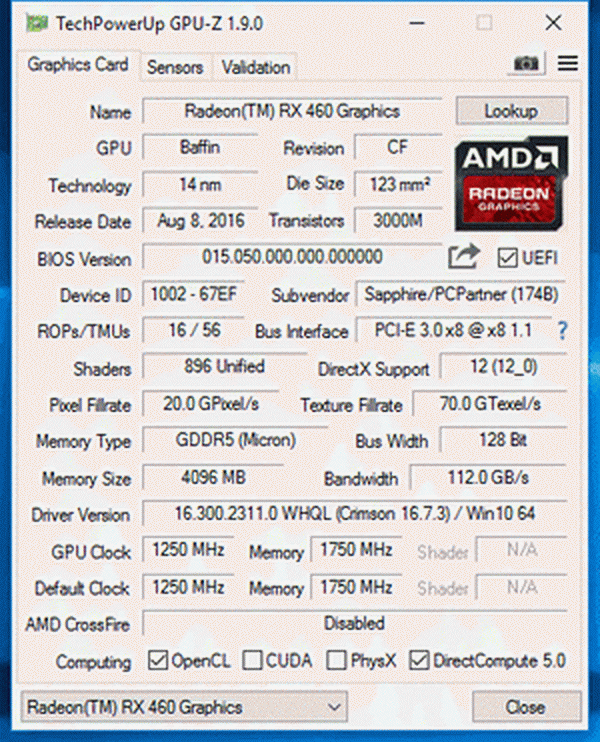The width and height of the screenshot is (600, 742).
Task: Click the Device ID value 1002 - 67EF
Action: tap(193, 294)
